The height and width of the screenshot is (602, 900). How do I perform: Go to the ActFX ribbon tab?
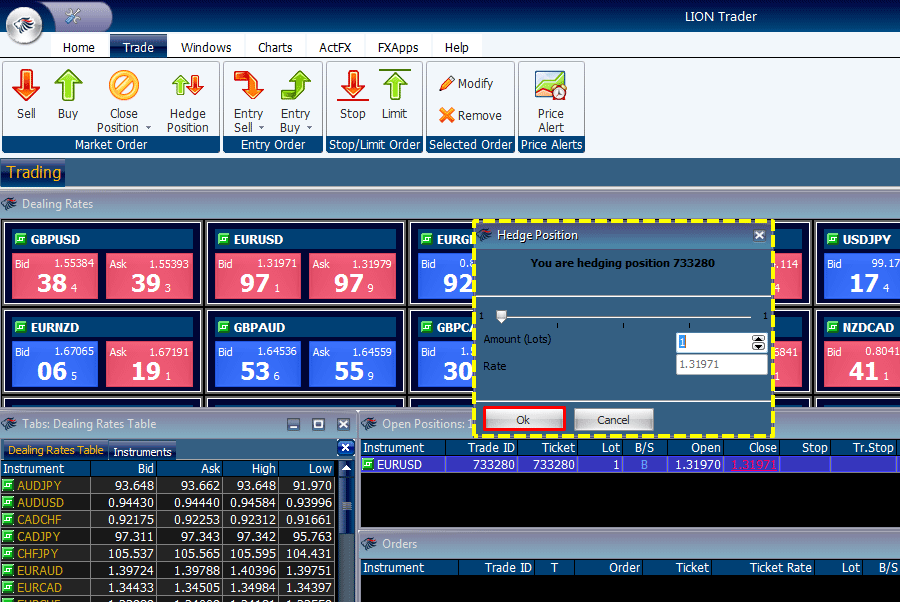[x=335, y=47]
